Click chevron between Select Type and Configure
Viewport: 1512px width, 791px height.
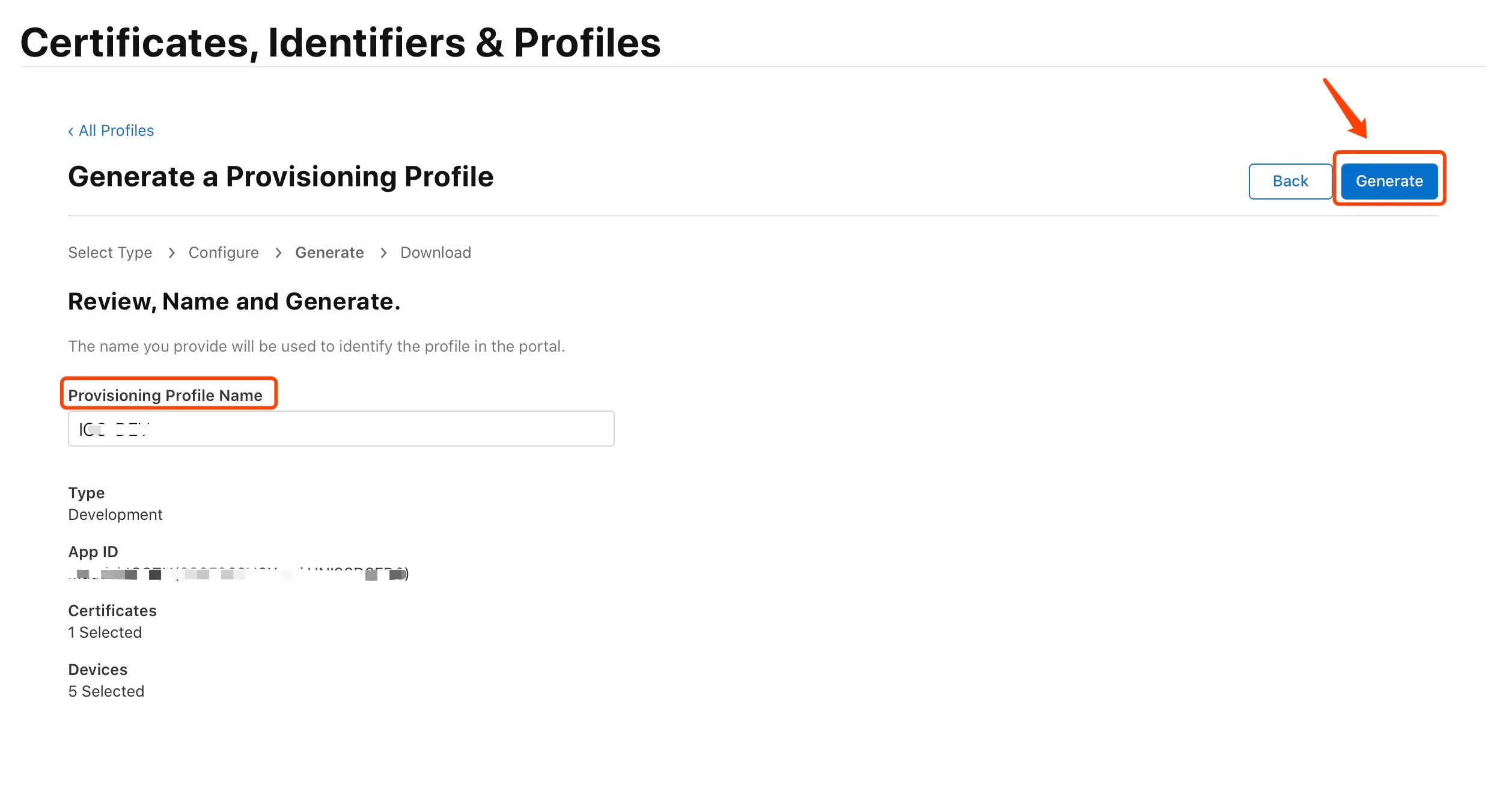pos(172,253)
